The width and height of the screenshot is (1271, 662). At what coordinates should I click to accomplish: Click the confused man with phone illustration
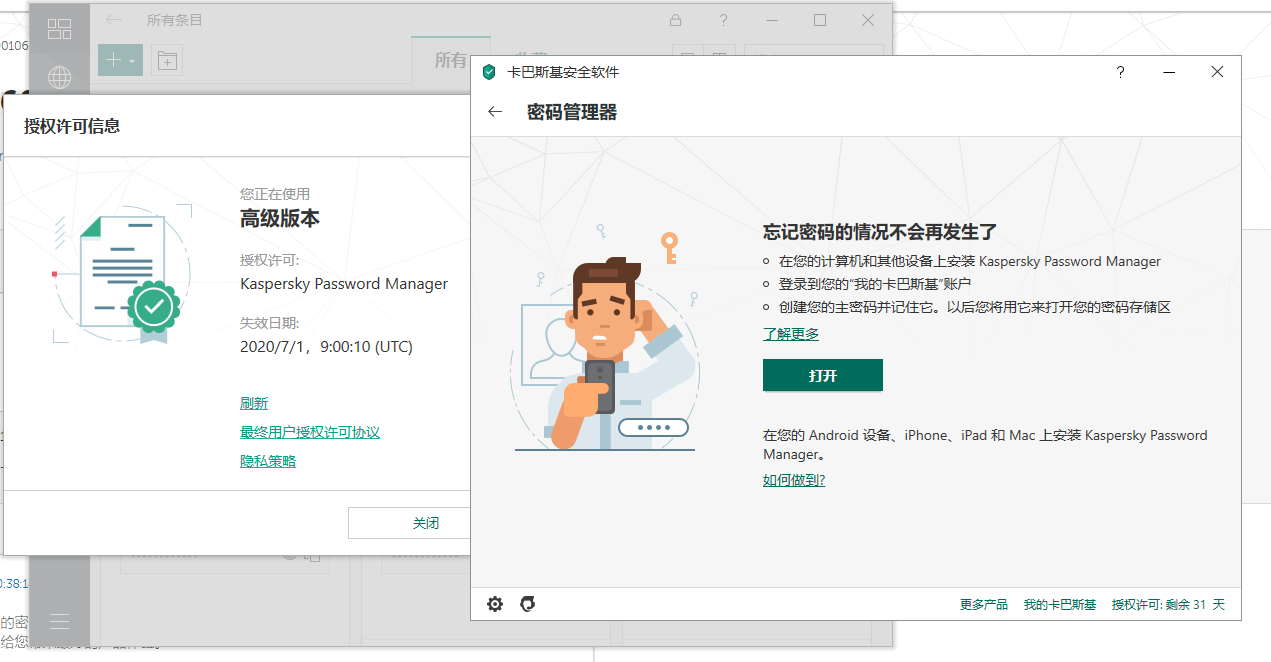click(605, 340)
